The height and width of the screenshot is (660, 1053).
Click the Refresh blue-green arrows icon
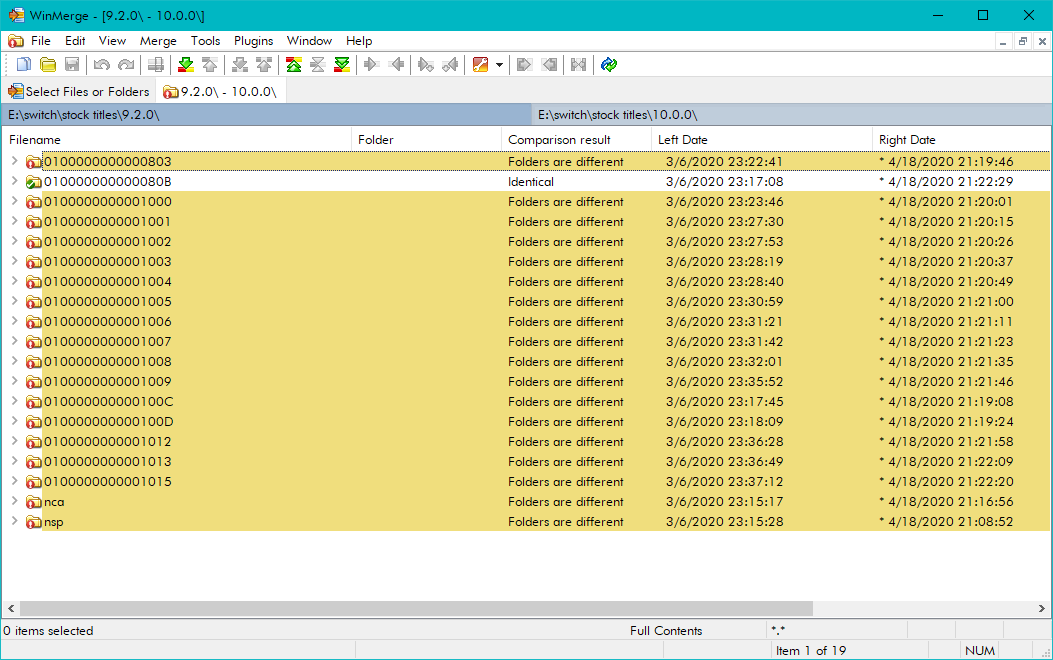coord(609,64)
